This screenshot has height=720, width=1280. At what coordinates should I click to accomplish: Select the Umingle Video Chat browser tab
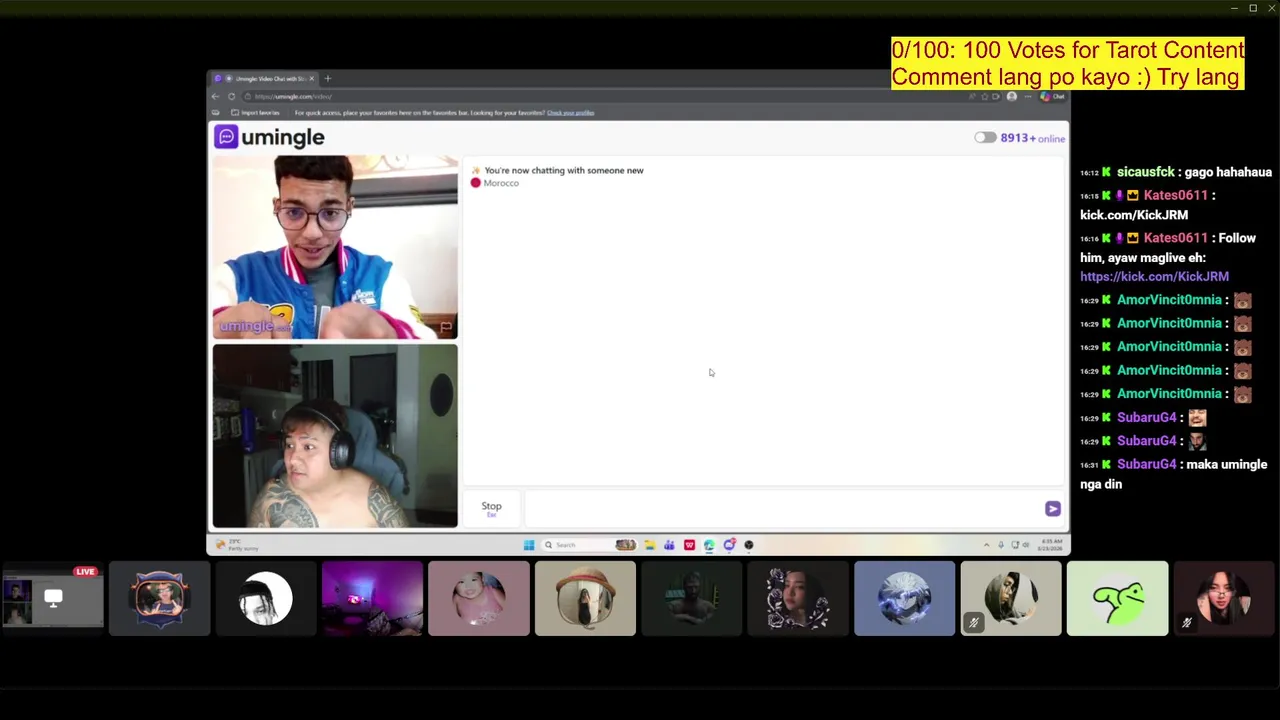[x=263, y=78]
